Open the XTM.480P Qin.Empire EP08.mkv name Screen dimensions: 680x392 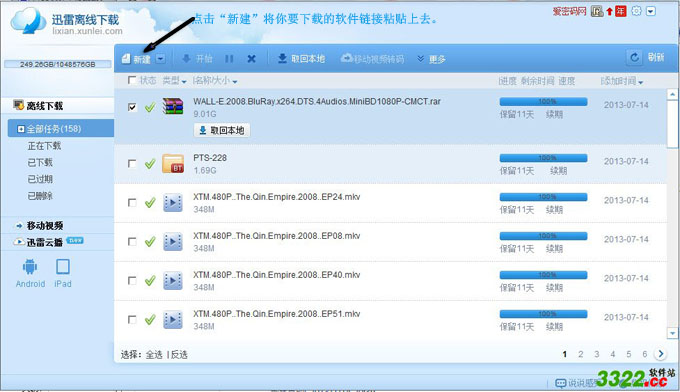click(x=277, y=236)
